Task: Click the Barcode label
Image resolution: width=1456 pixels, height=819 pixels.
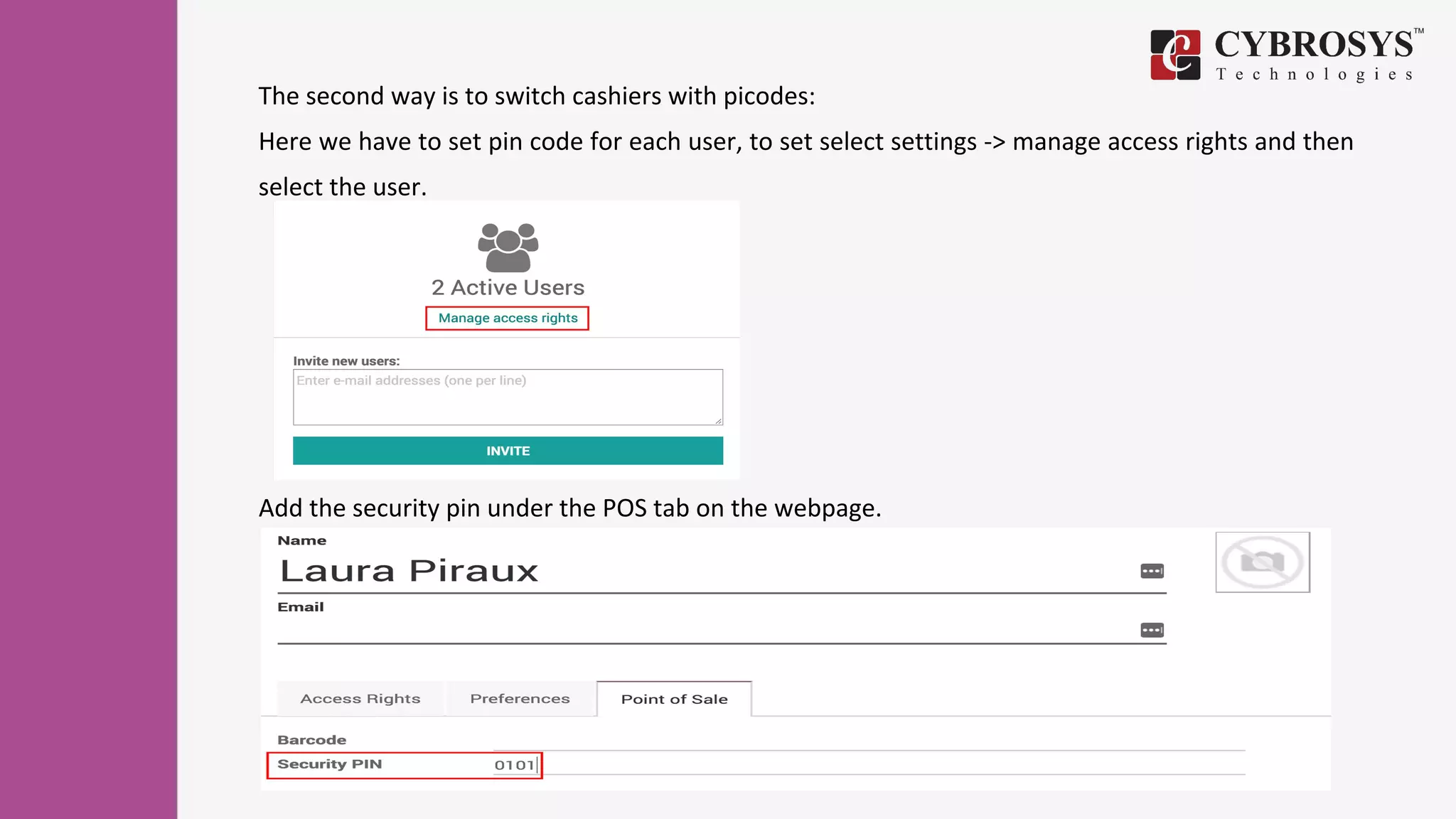Action: (x=311, y=740)
